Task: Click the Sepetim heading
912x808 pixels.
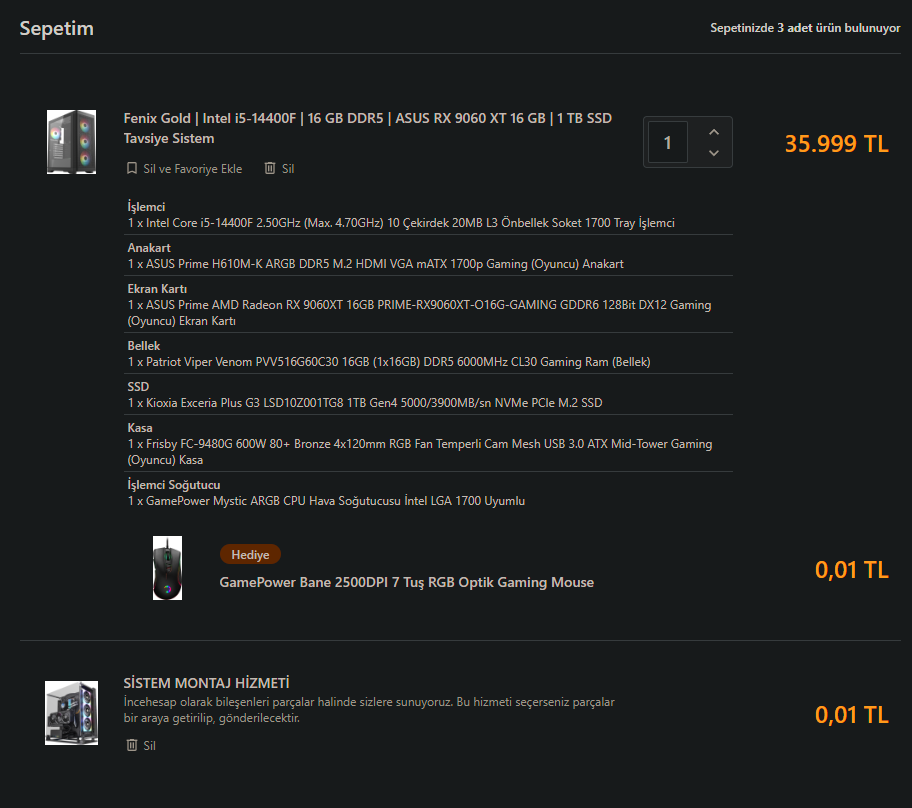Action: [x=56, y=29]
